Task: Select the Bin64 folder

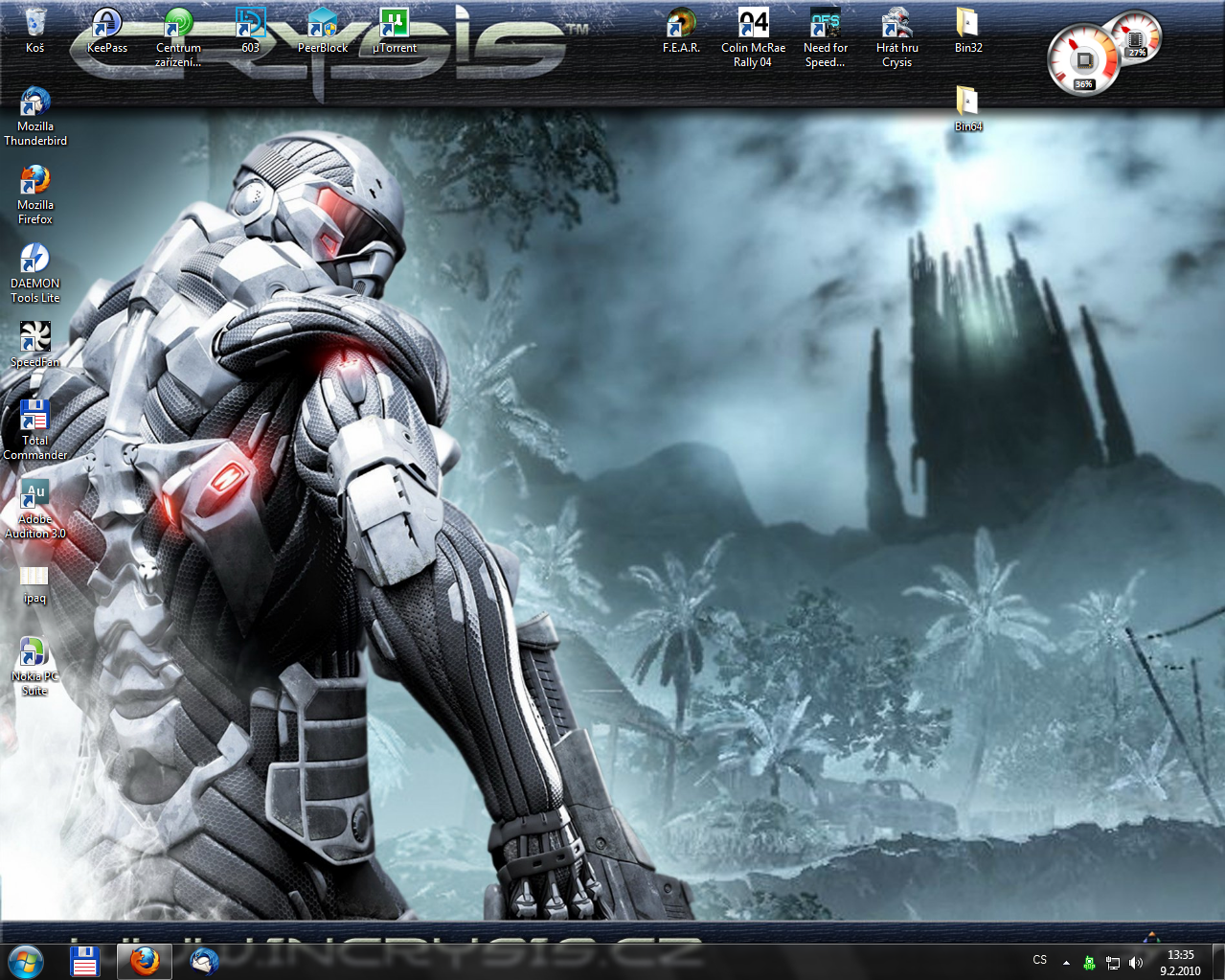Action: pos(967,102)
